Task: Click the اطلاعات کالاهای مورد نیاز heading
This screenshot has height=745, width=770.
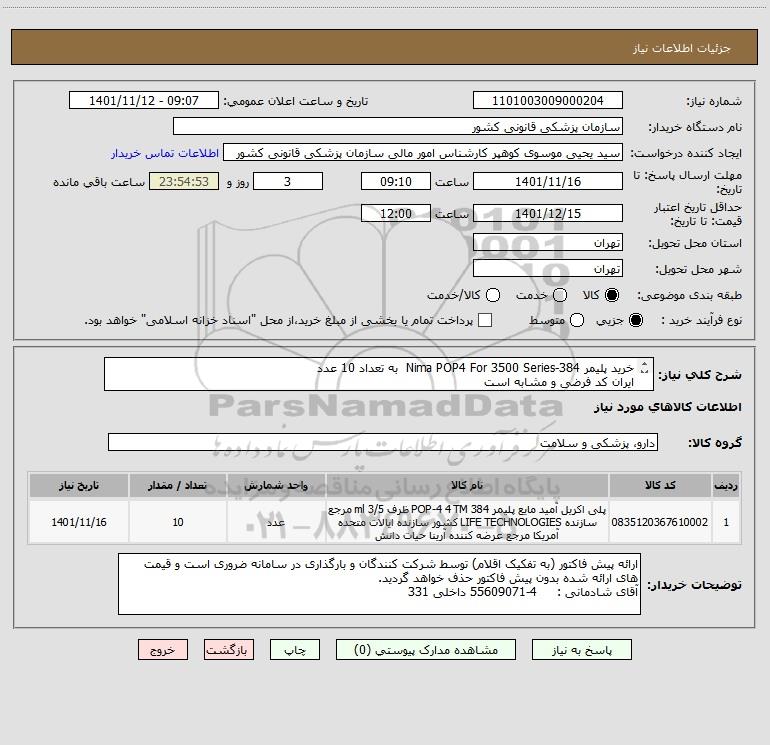Action: click(667, 407)
